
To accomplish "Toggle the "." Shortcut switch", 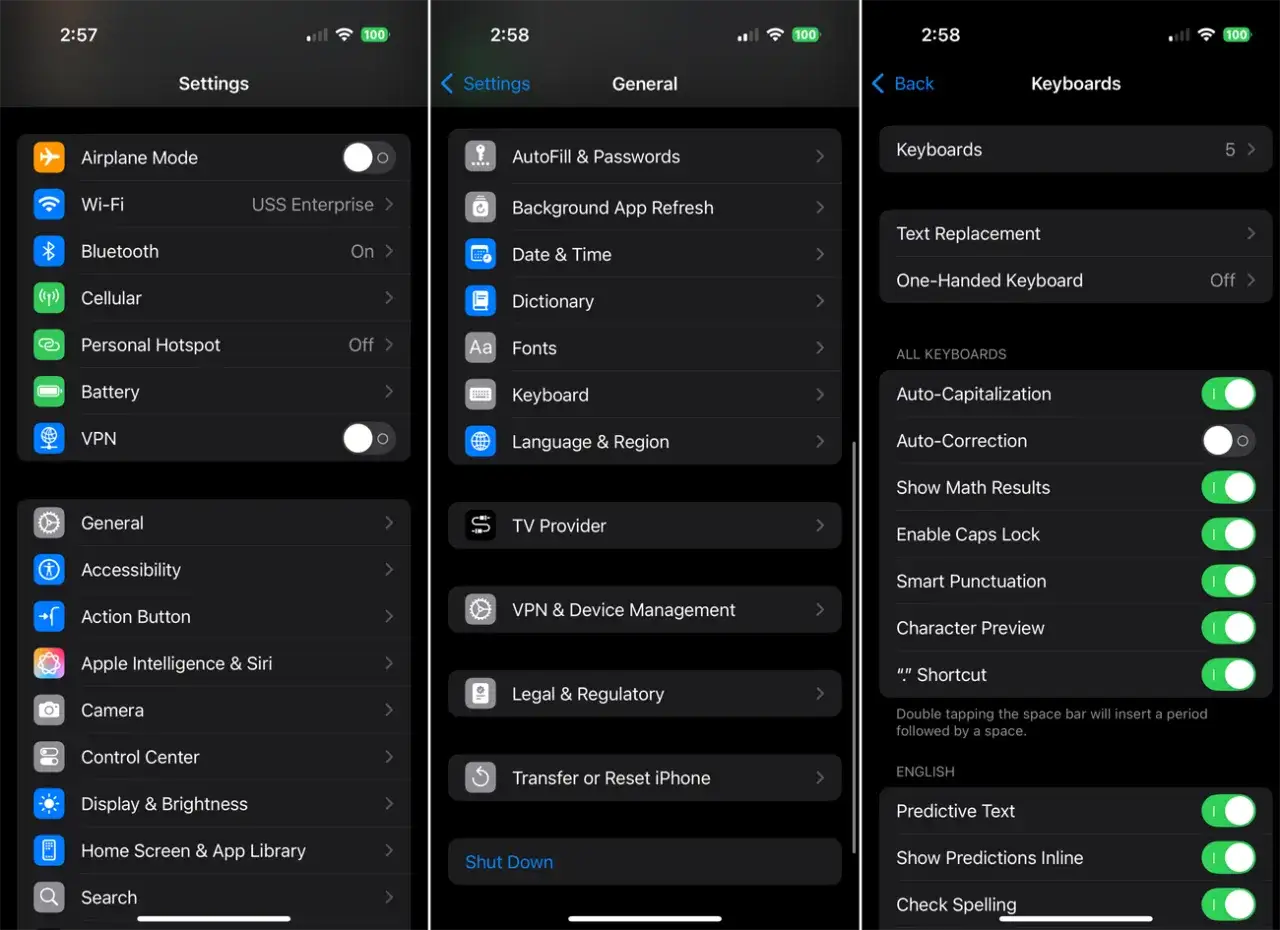I will [x=1228, y=675].
